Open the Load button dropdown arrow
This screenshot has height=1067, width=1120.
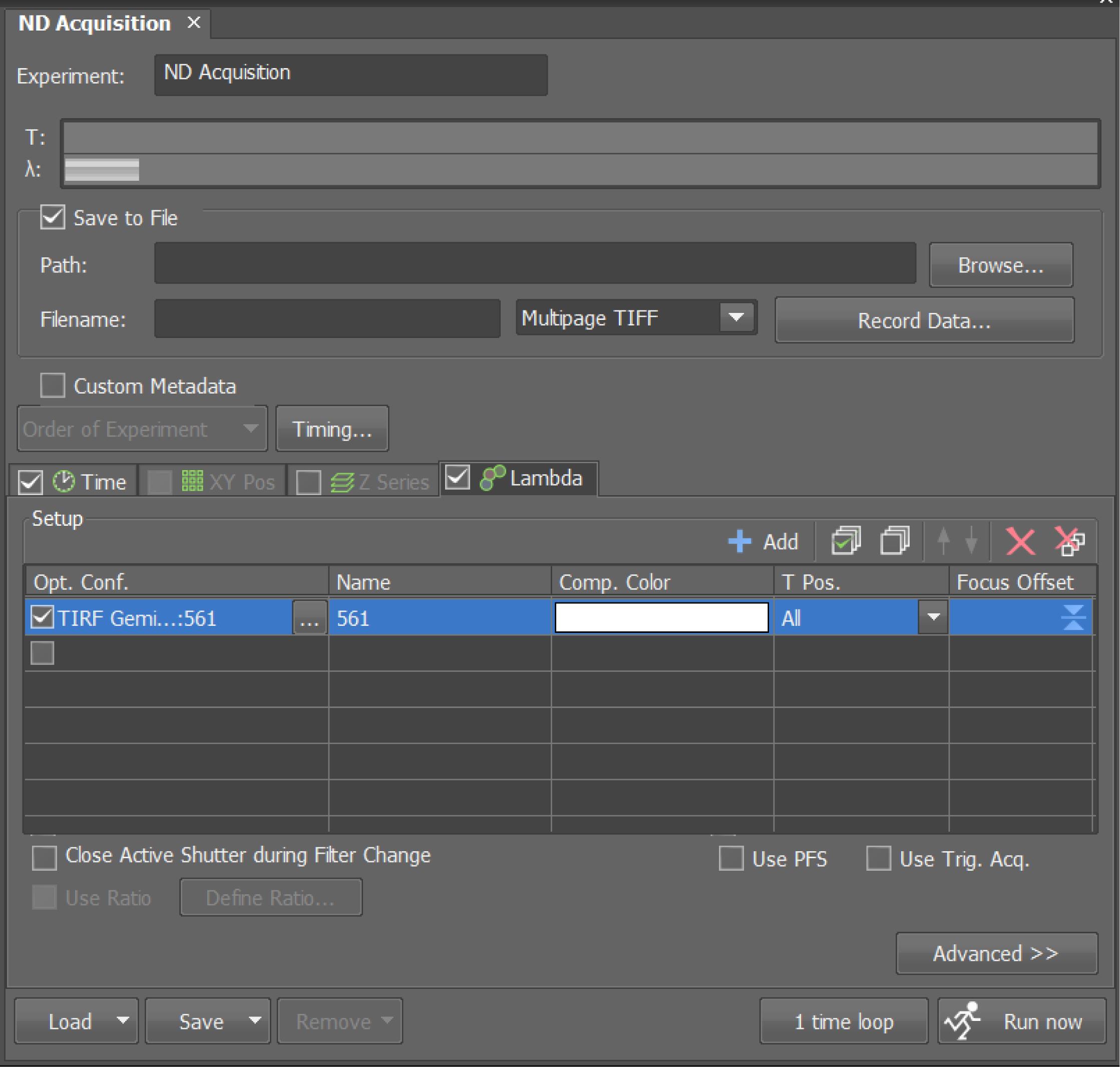pos(123,1021)
